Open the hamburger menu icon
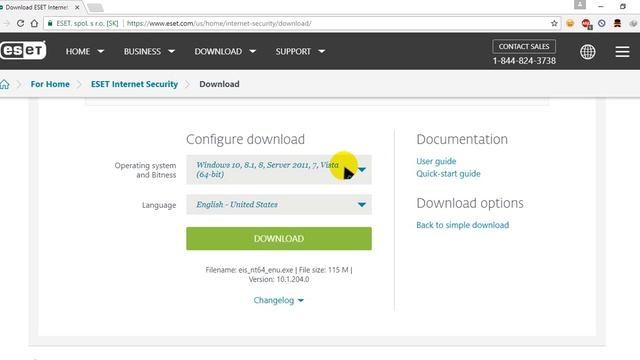 tap(622, 51)
